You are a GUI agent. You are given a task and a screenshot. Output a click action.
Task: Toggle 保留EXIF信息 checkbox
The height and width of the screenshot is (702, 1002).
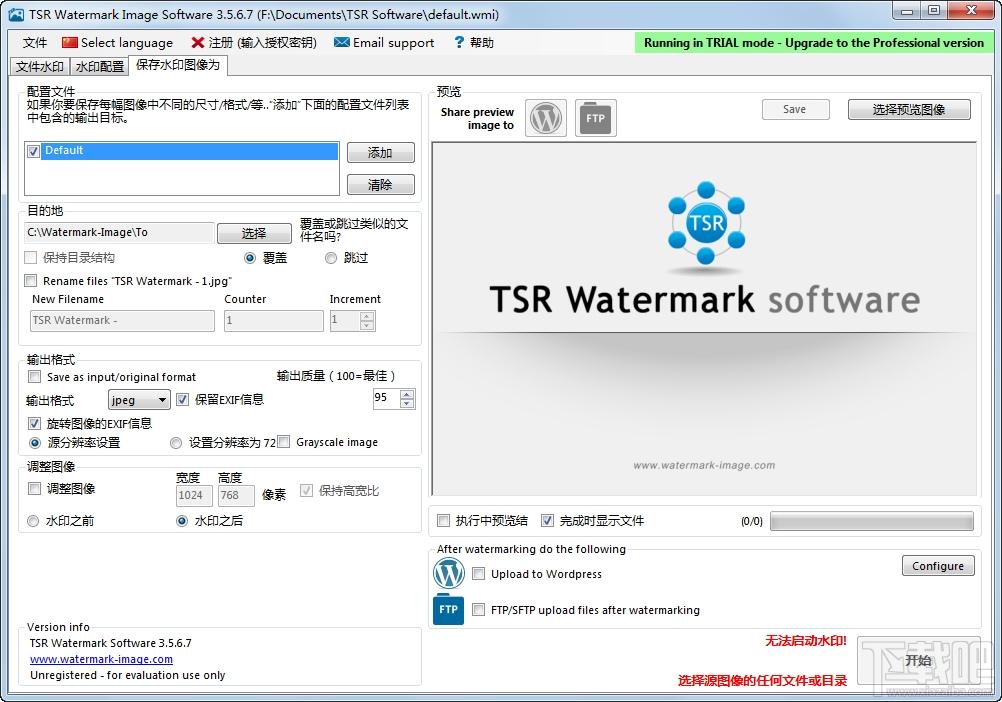(183, 400)
